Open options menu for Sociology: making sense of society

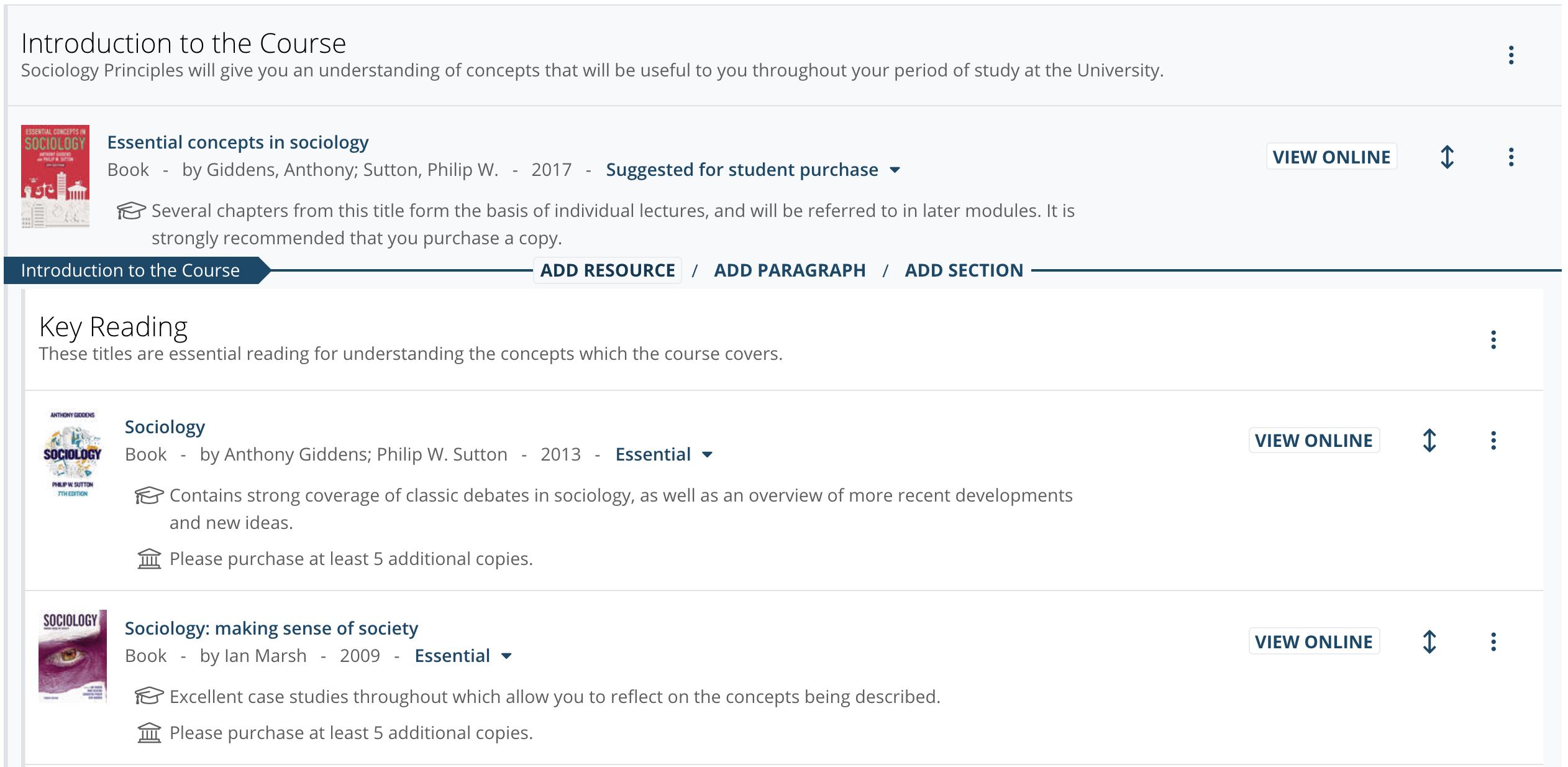1493,642
